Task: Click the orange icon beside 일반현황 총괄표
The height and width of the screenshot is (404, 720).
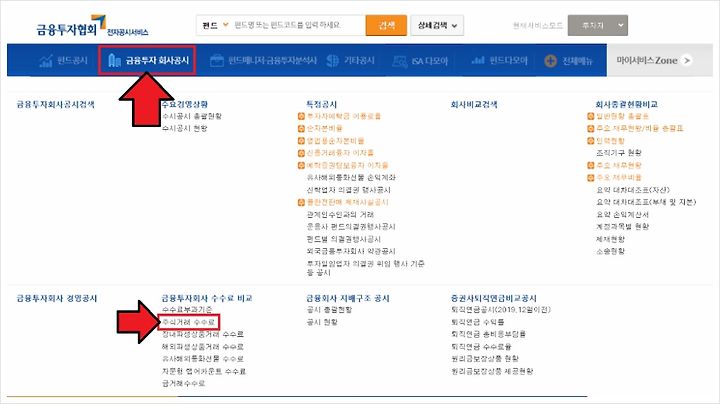Action: (591, 116)
